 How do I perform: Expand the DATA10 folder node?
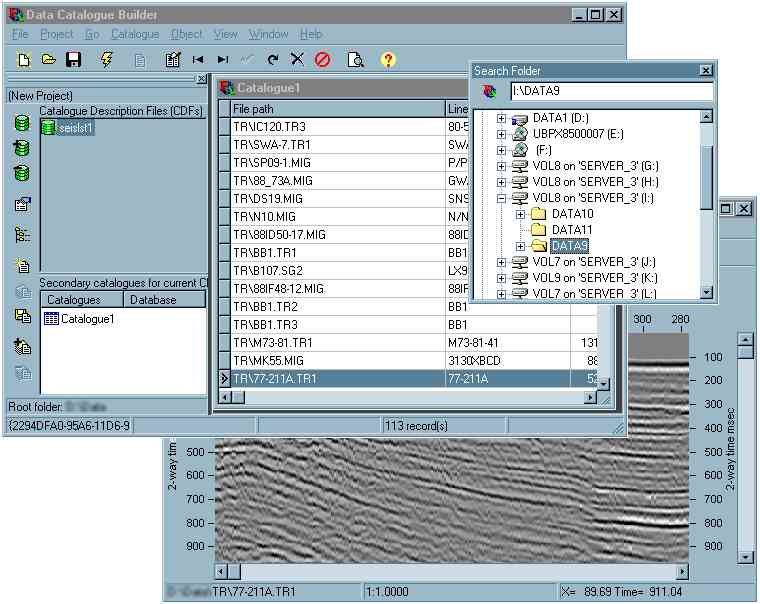(520, 214)
